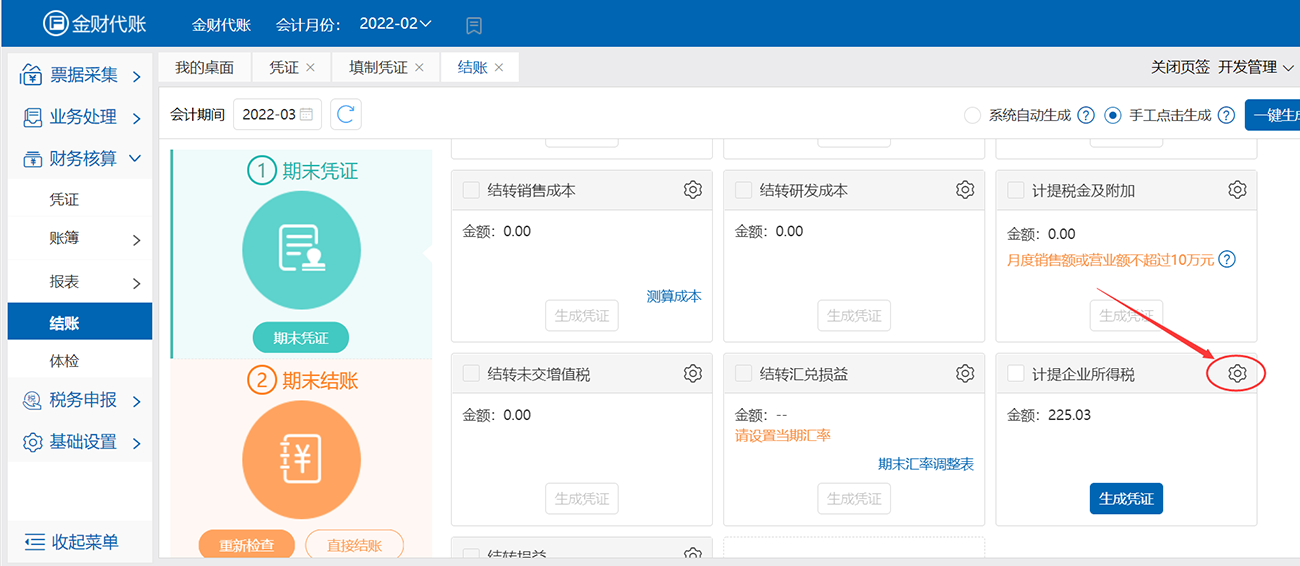The width and height of the screenshot is (1300, 566).
Task: Click the message icon in top header
Action: point(475,24)
